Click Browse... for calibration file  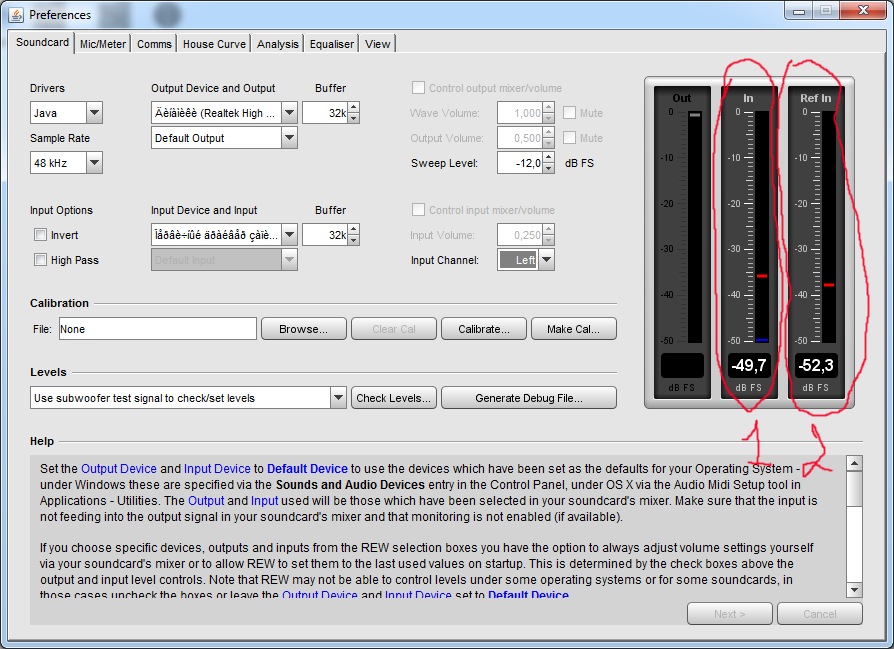[x=303, y=329]
